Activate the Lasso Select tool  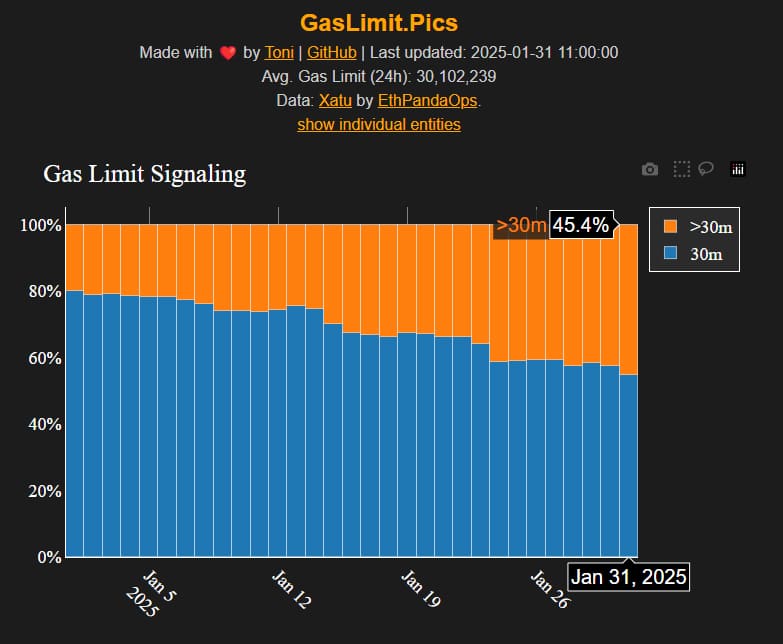[x=706, y=169]
